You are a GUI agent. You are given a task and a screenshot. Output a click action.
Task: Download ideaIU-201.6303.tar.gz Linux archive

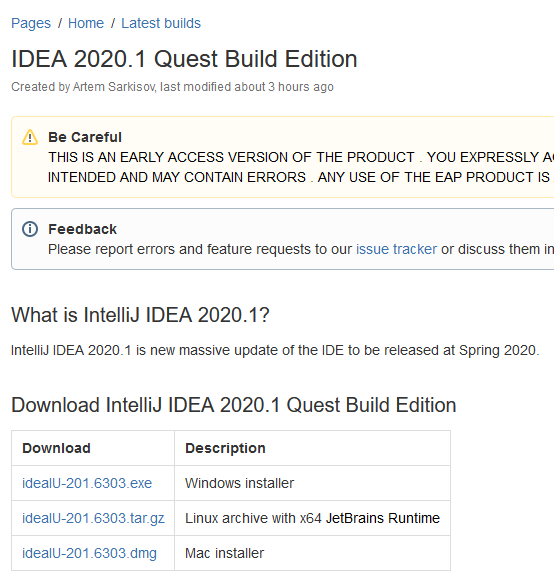pyautogui.click(x=93, y=518)
